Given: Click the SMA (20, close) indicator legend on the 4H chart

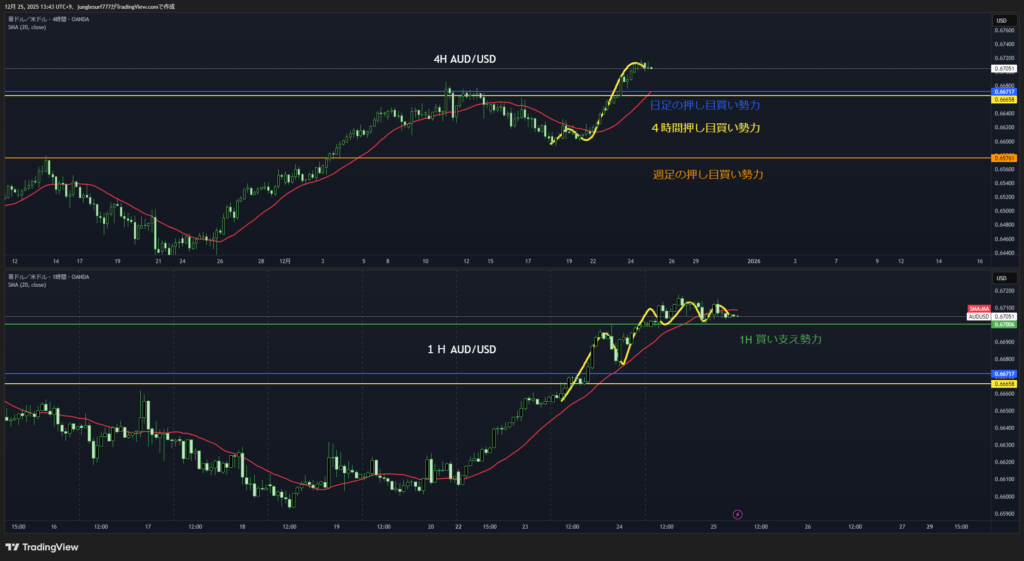Looking at the screenshot, I should (x=27, y=26).
